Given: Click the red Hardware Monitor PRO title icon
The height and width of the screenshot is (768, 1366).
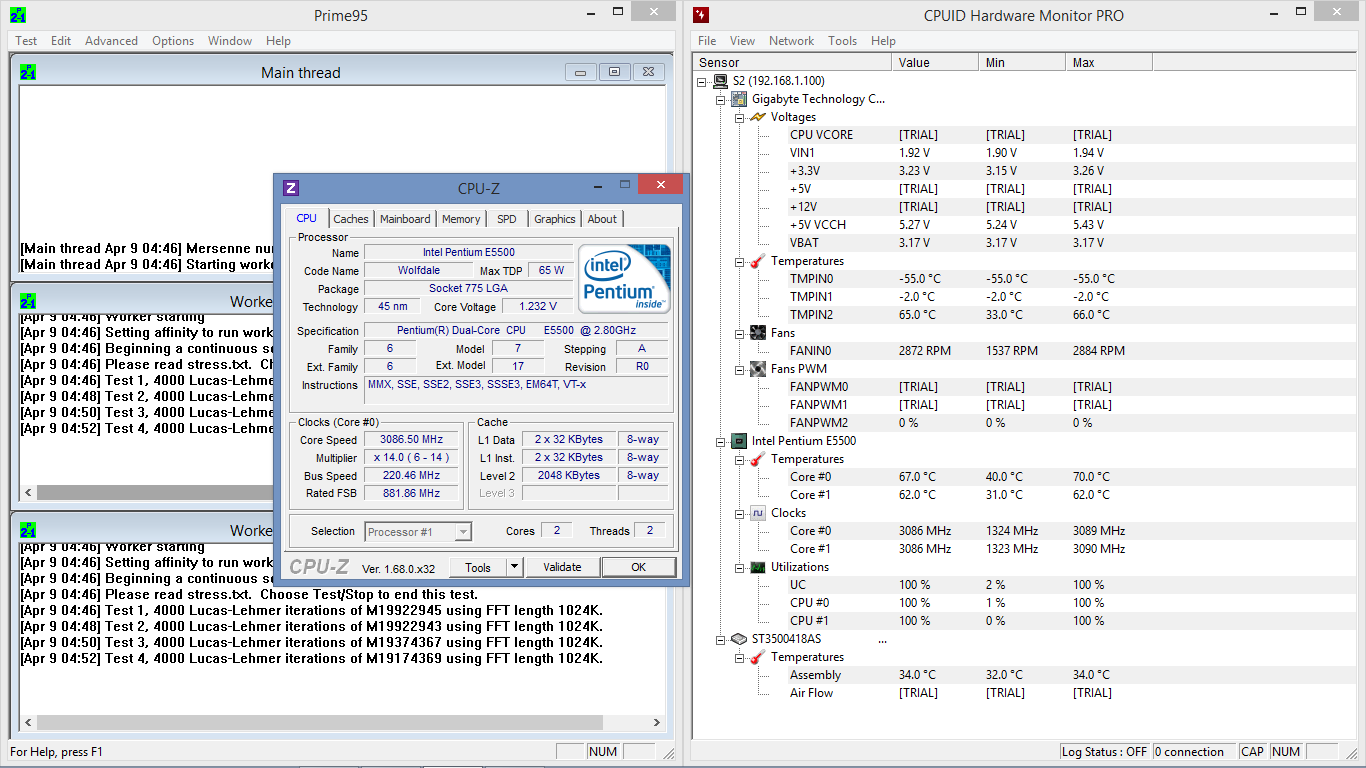Looking at the screenshot, I should pyautogui.click(x=701, y=15).
